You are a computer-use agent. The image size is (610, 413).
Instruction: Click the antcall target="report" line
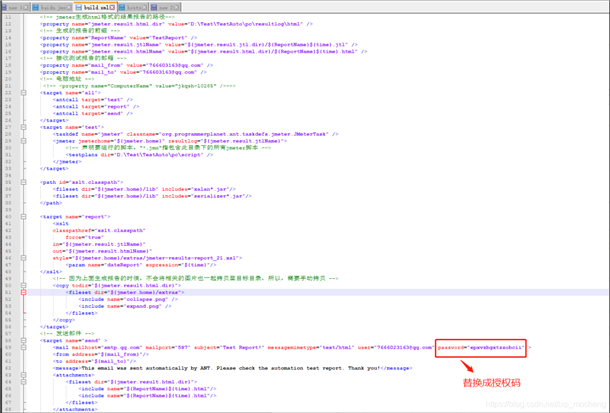(96, 107)
